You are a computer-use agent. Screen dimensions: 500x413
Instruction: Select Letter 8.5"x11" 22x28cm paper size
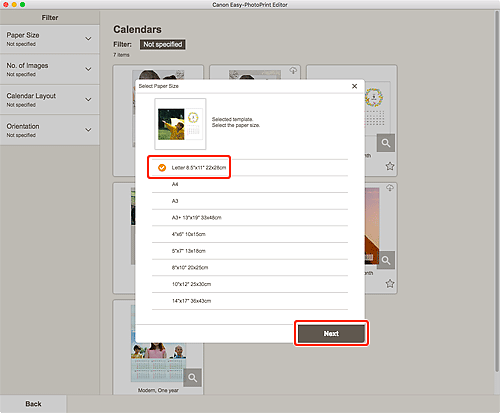[x=250, y=168]
